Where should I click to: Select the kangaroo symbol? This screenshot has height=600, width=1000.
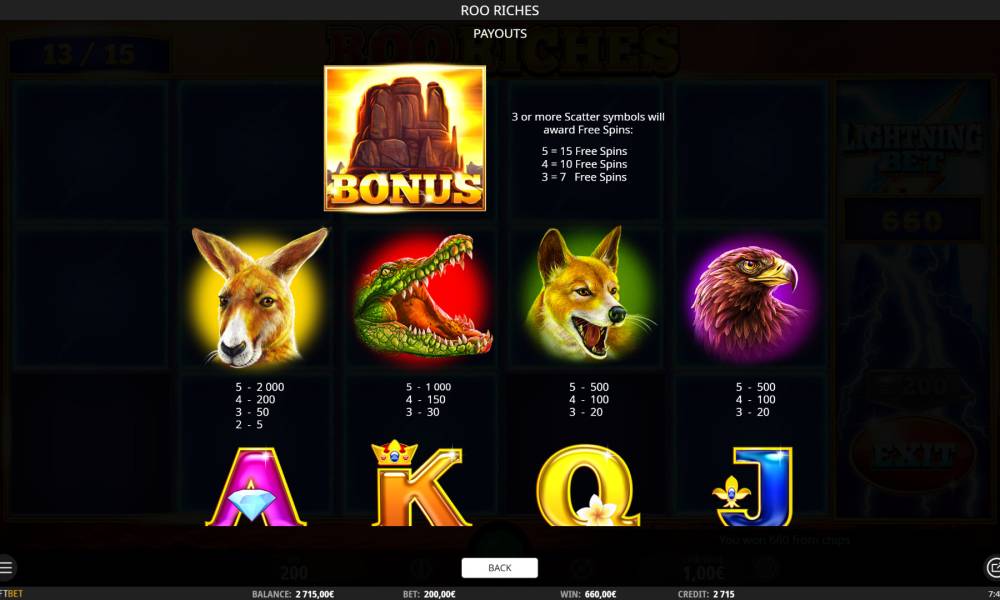coord(259,298)
